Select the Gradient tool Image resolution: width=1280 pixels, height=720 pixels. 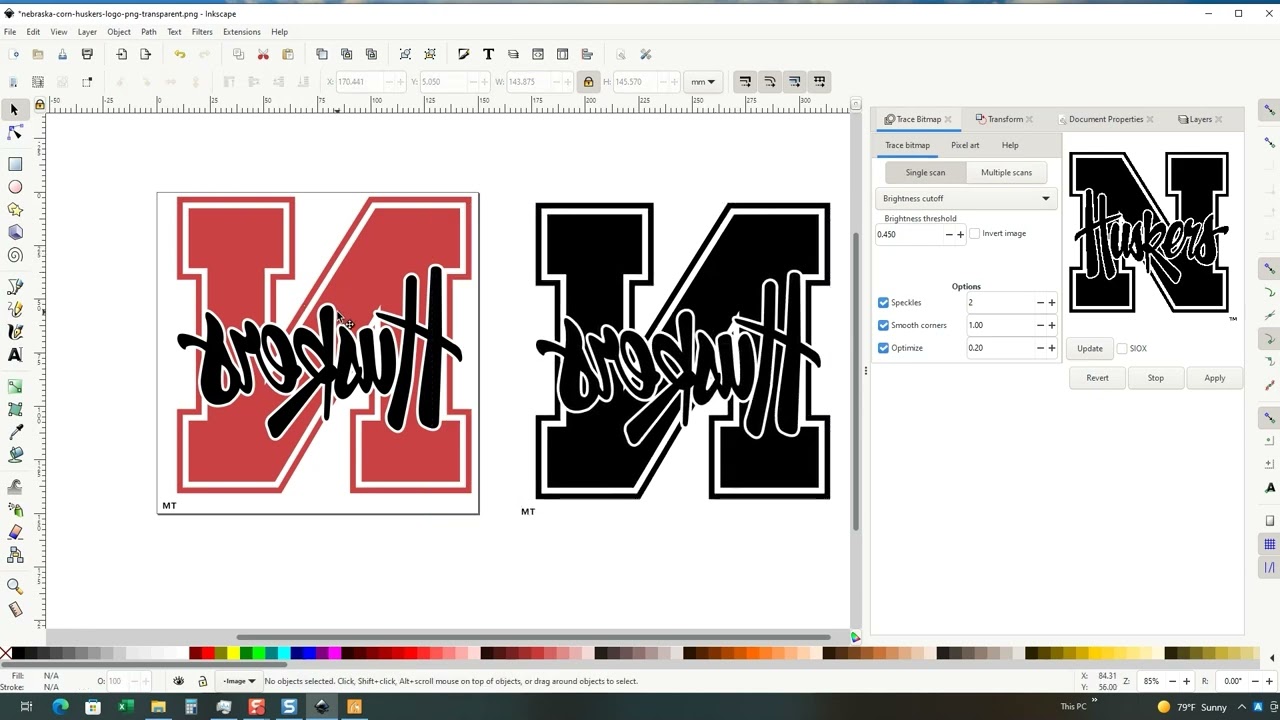[15, 386]
